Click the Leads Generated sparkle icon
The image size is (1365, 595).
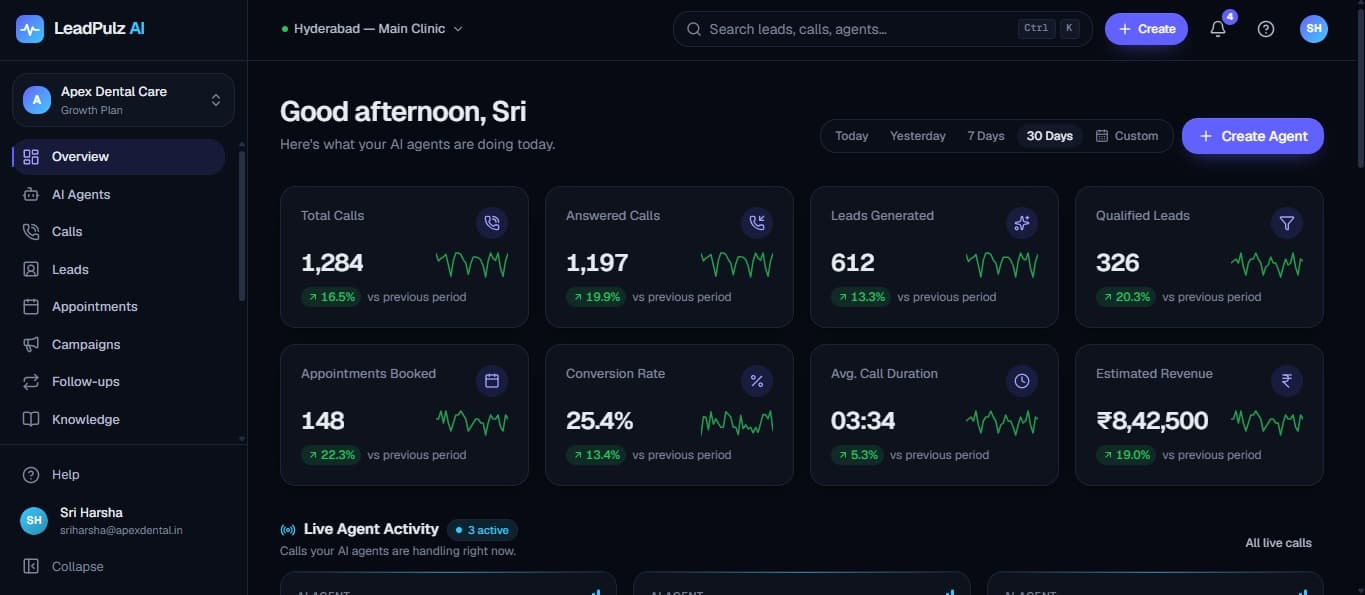point(1022,223)
